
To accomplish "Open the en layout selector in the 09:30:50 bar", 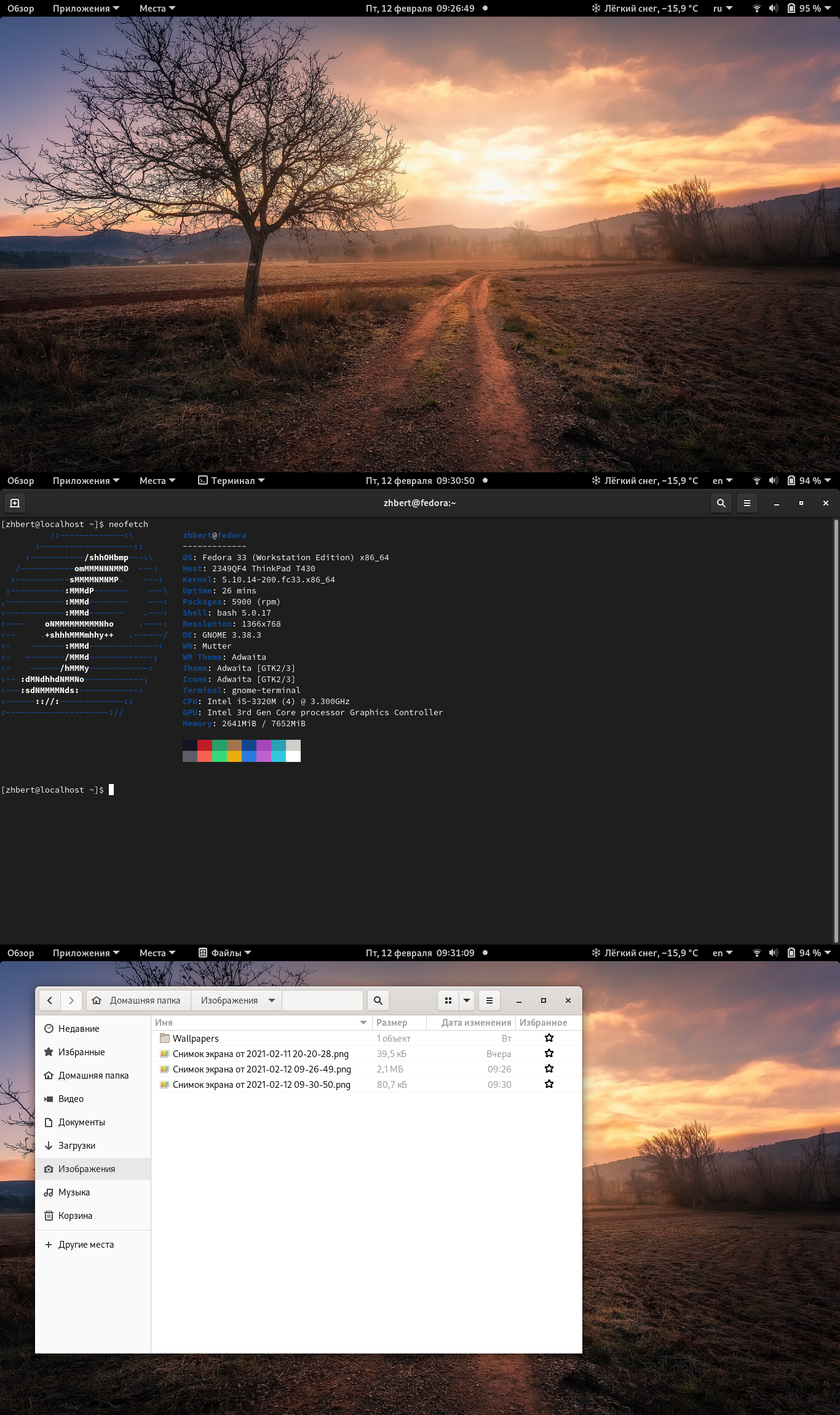I will point(723,481).
